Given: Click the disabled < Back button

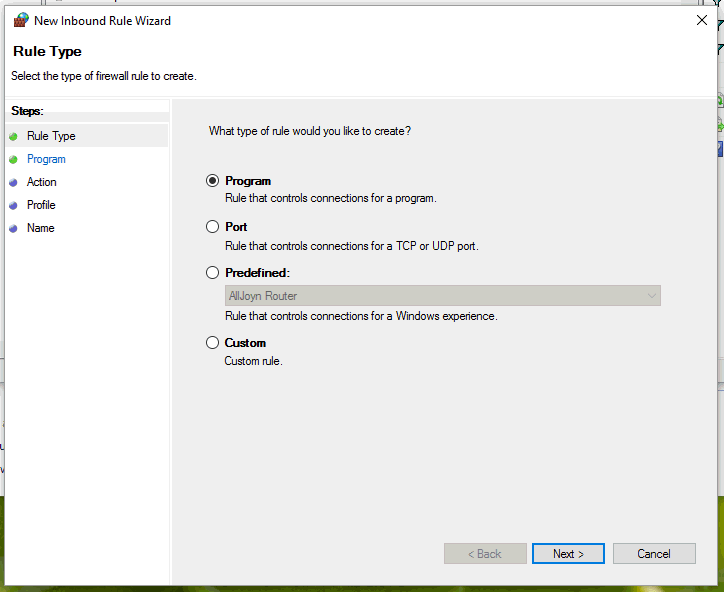Looking at the screenshot, I should pyautogui.click(x=485, y=554).
